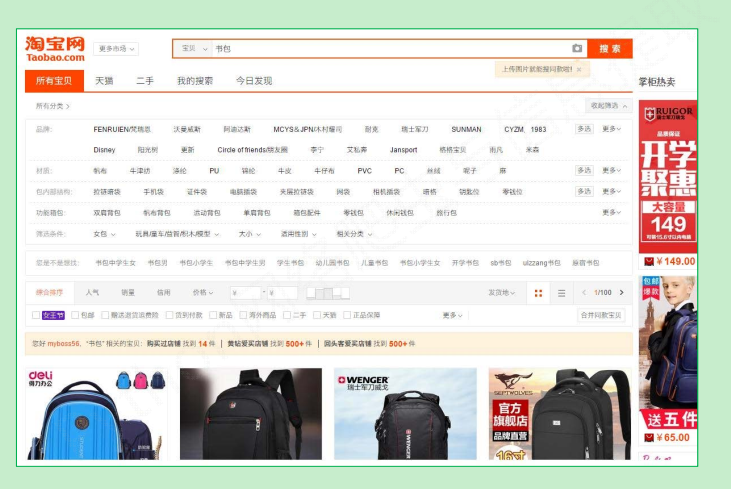Enable the 正品保障 checkbox
This screenshot has width=731, height=489.
[347, 315]
